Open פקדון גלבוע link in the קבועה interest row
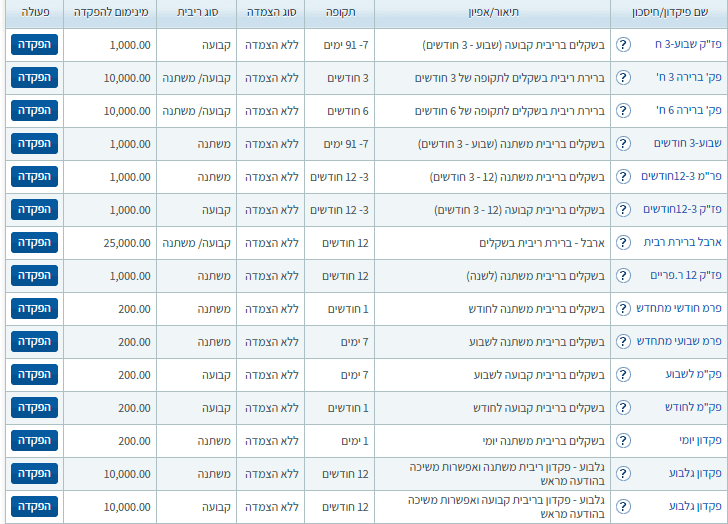This screenshot has height=524, width=728. coord(695,506)
